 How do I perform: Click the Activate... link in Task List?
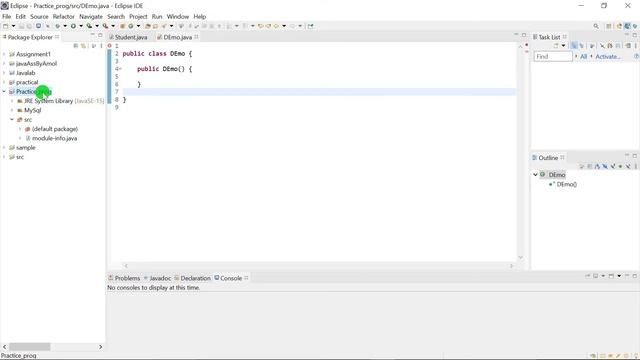click(608, 56)
